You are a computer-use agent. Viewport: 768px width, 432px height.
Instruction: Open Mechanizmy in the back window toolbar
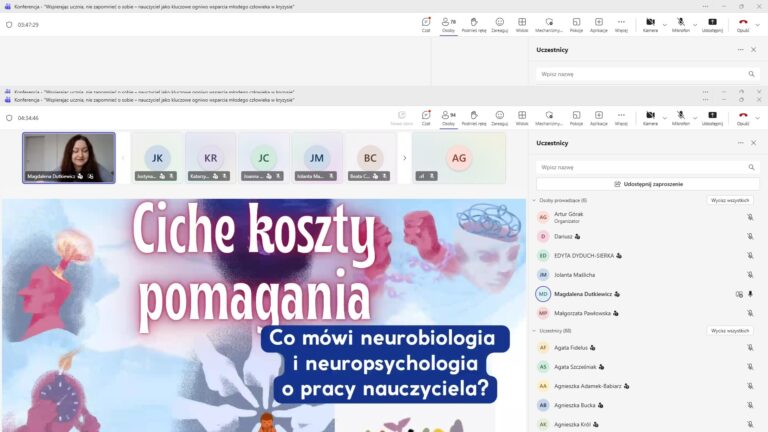pos(549,24)
